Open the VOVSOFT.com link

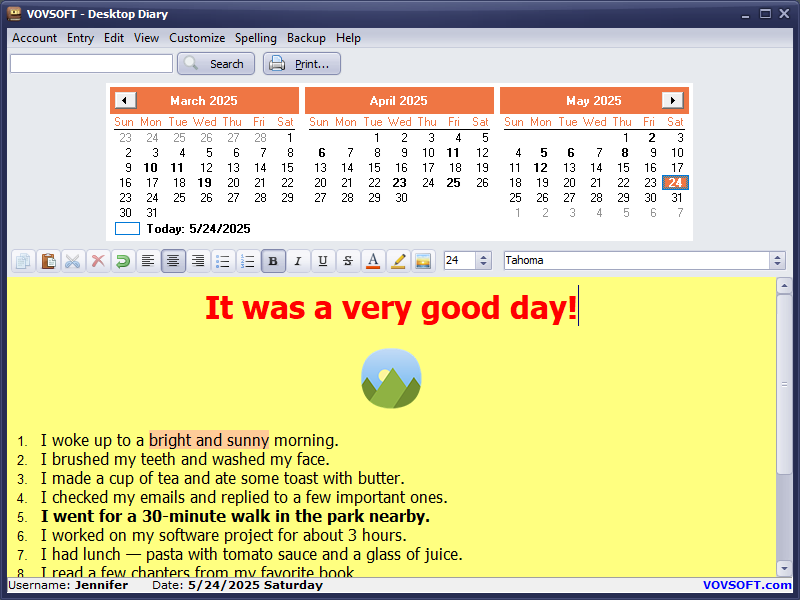(747, 585)
